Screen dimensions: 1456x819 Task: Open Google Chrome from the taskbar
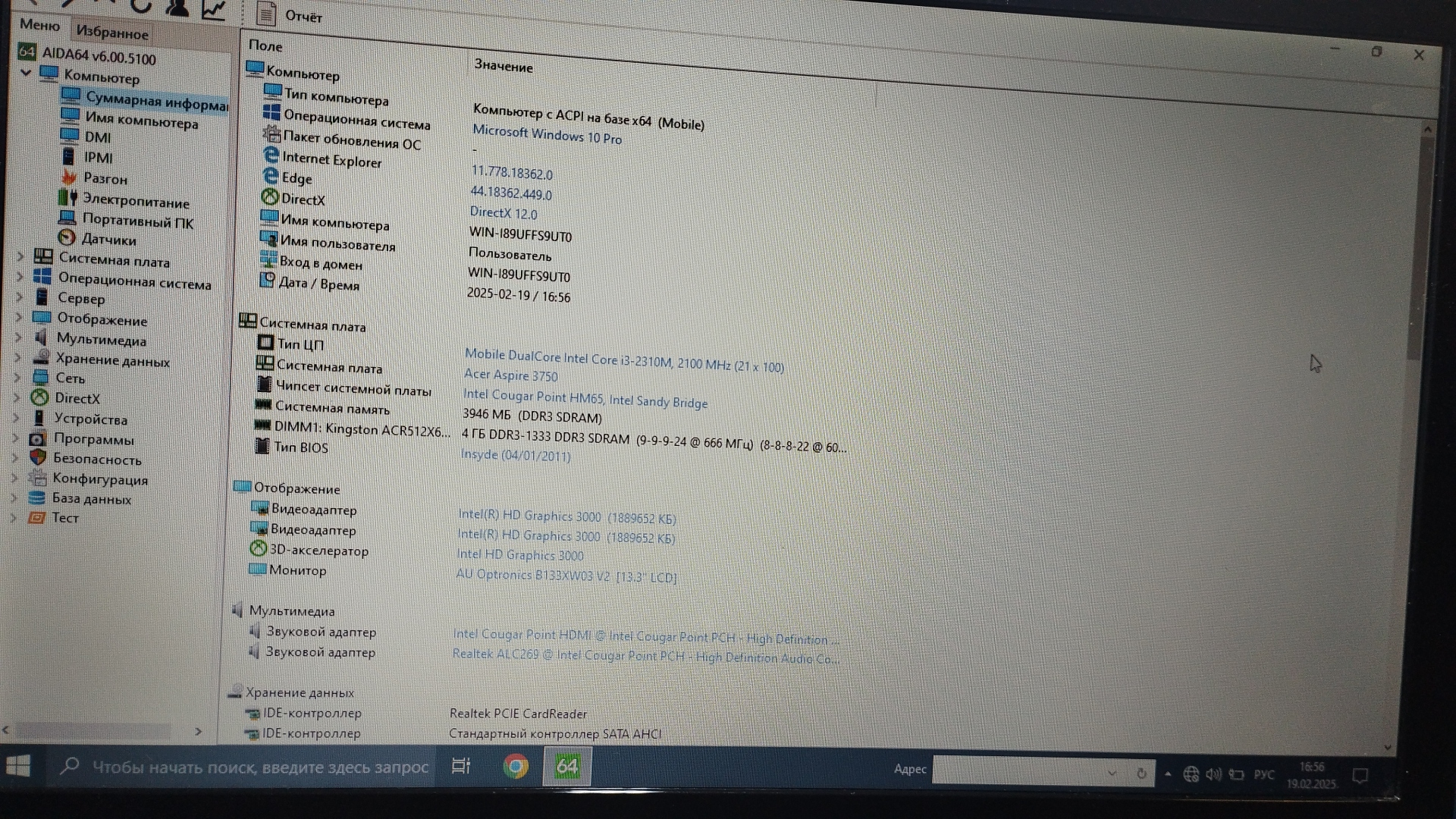pyautogui.click(x=516, y=767)
